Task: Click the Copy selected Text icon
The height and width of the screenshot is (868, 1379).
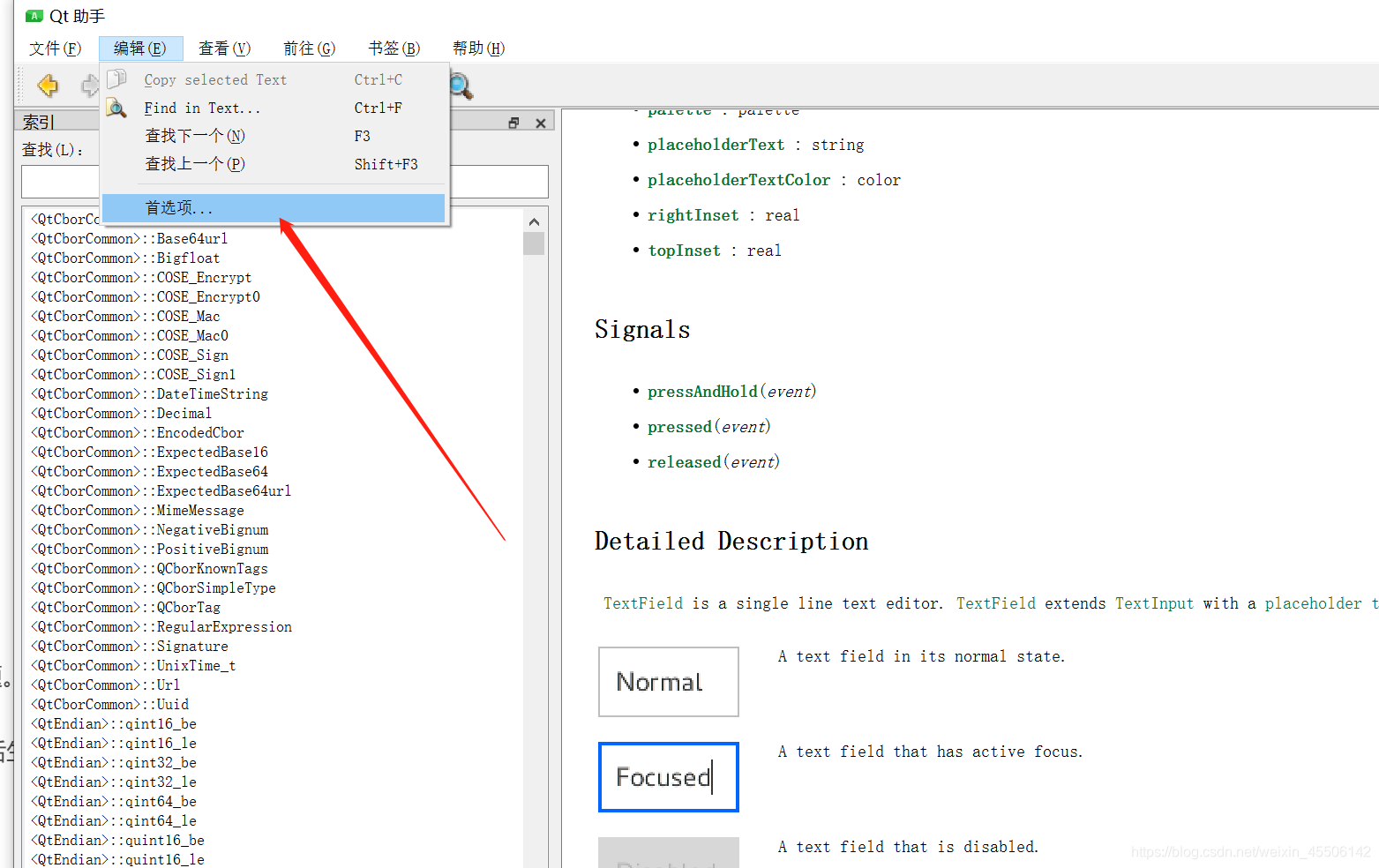Action: coord(116,79)
